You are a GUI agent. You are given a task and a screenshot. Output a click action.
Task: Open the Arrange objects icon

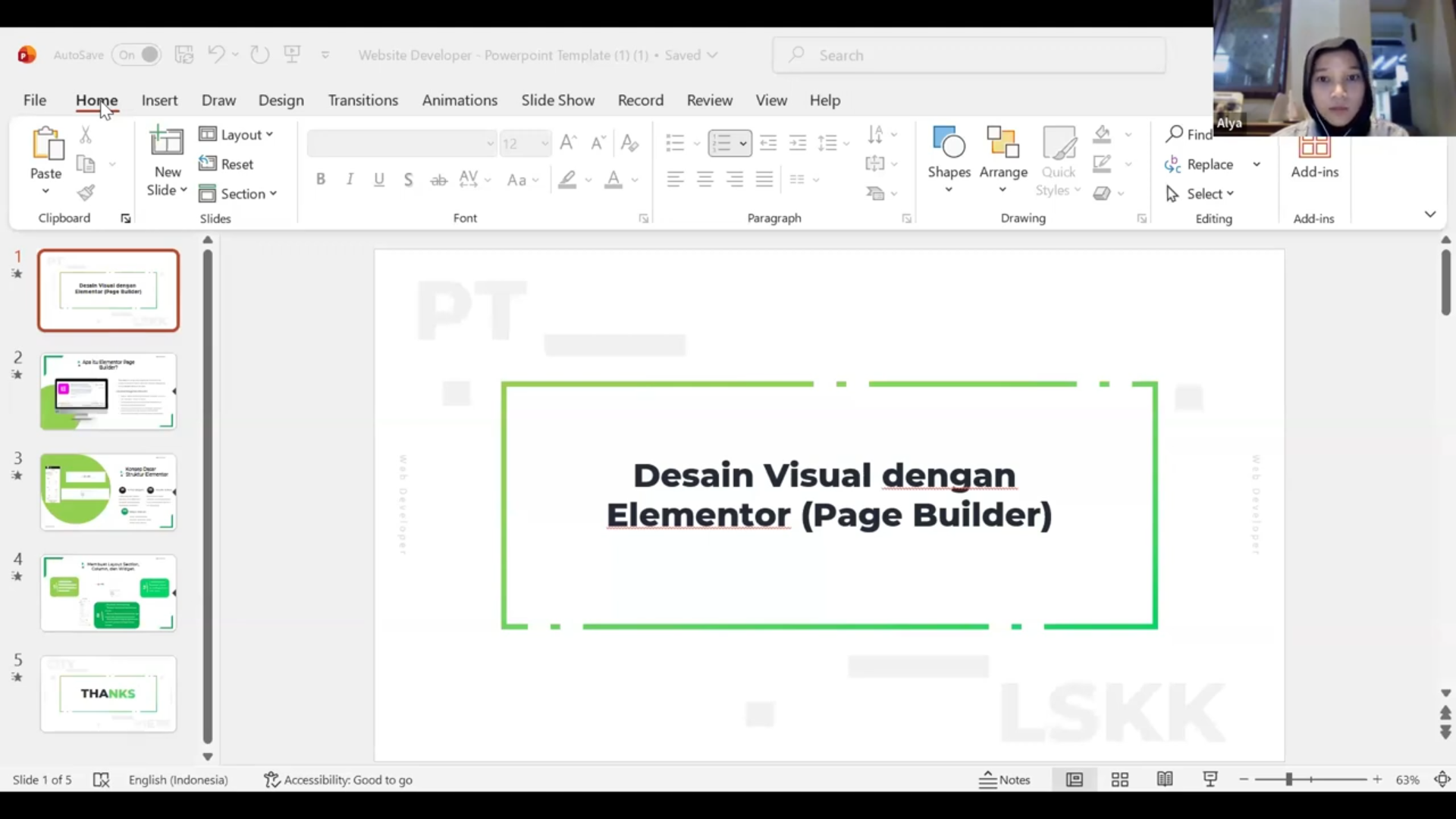pyautogui.click(x=1003, y=144)
